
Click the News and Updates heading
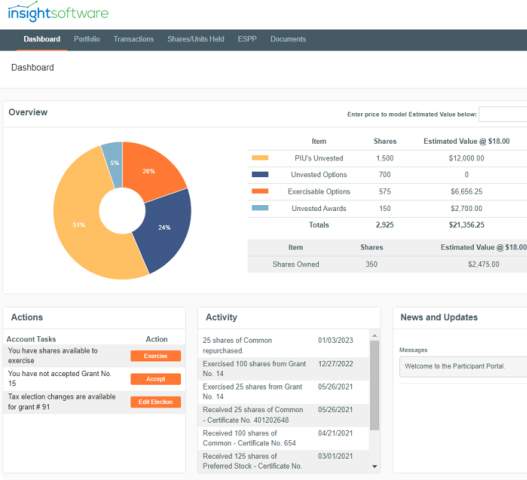point(439,317)
